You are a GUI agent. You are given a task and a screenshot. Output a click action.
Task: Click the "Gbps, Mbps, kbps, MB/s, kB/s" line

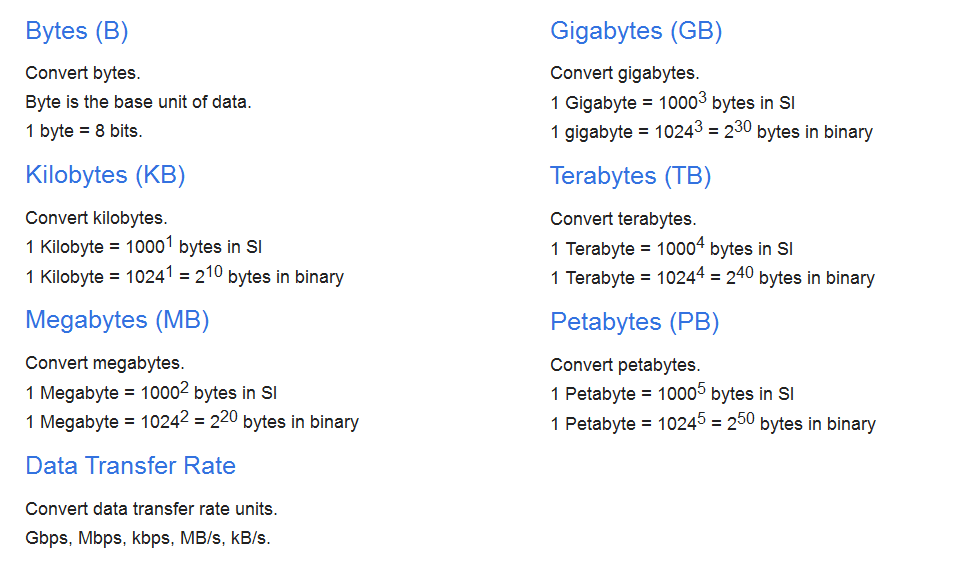148,537
